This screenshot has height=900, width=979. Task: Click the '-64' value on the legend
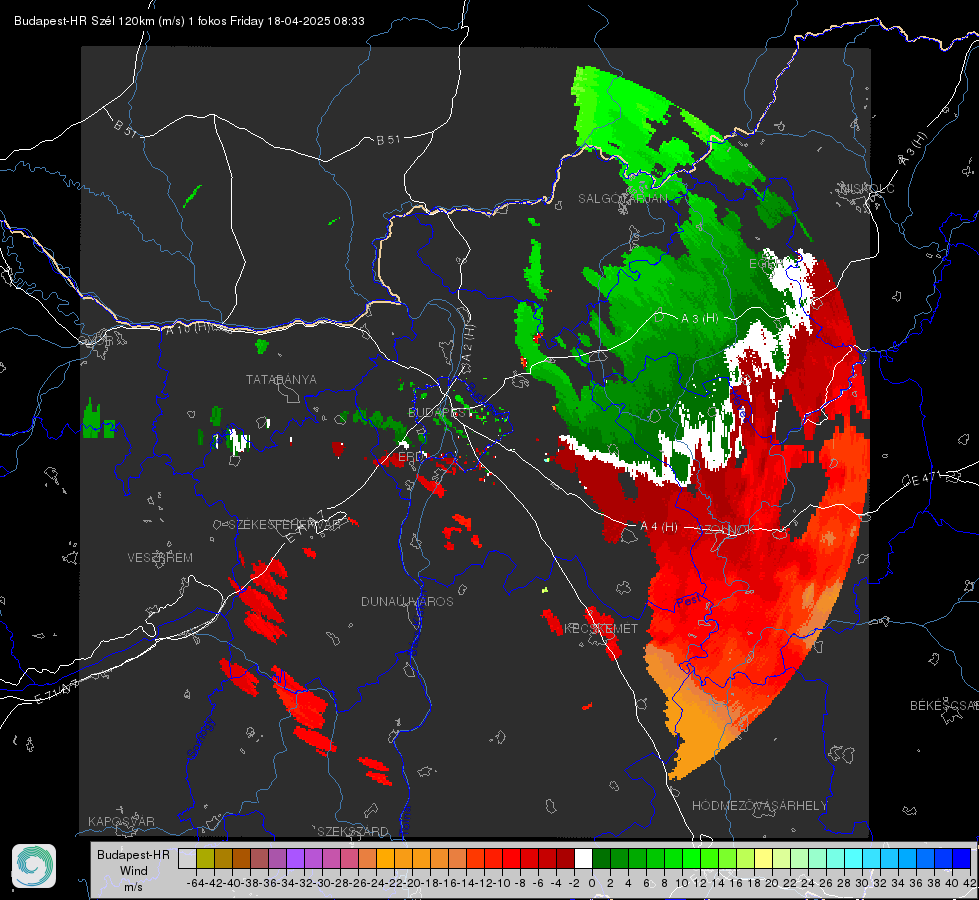click(196, 883)
